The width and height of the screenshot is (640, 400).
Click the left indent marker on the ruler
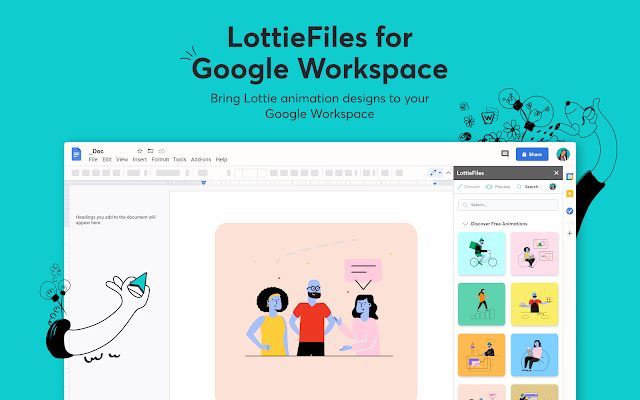pyautogui.click(x=204, y=183)
